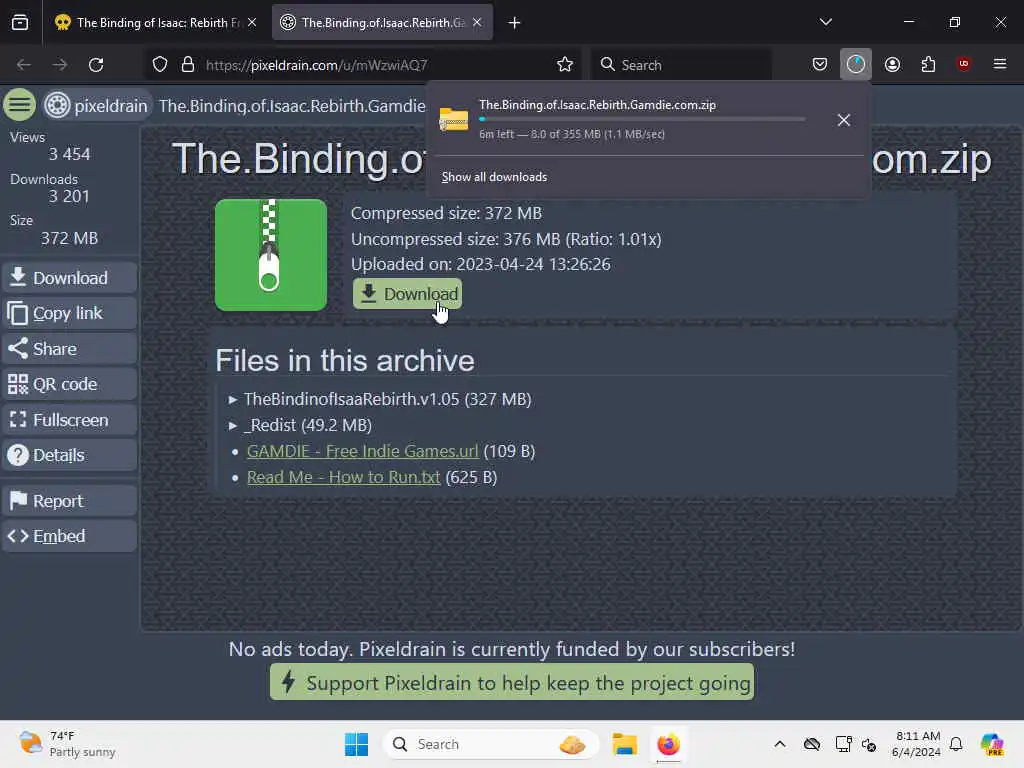
Task: Open the Share options
Action: (69, 349)
